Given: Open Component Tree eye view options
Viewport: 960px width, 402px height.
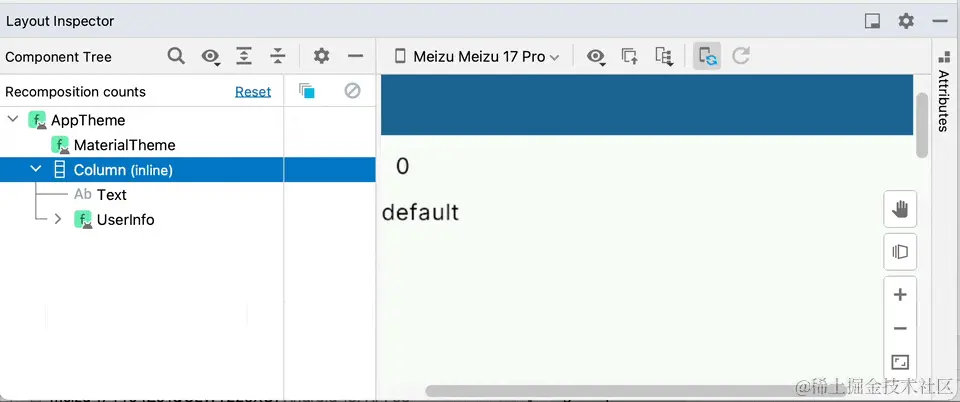Looking at the screenshot, I should point(210,57).
